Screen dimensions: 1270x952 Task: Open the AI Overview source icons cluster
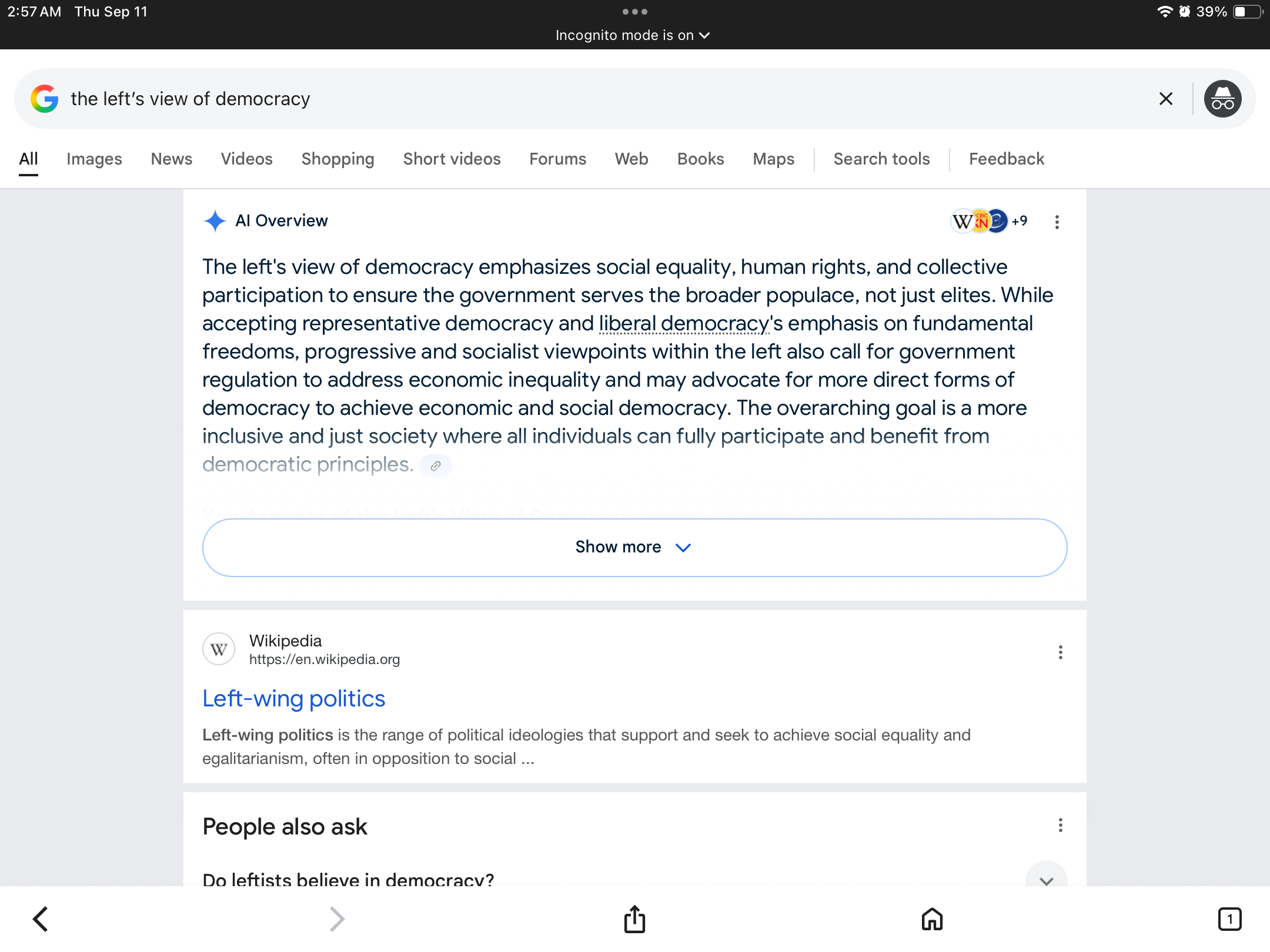989,222
